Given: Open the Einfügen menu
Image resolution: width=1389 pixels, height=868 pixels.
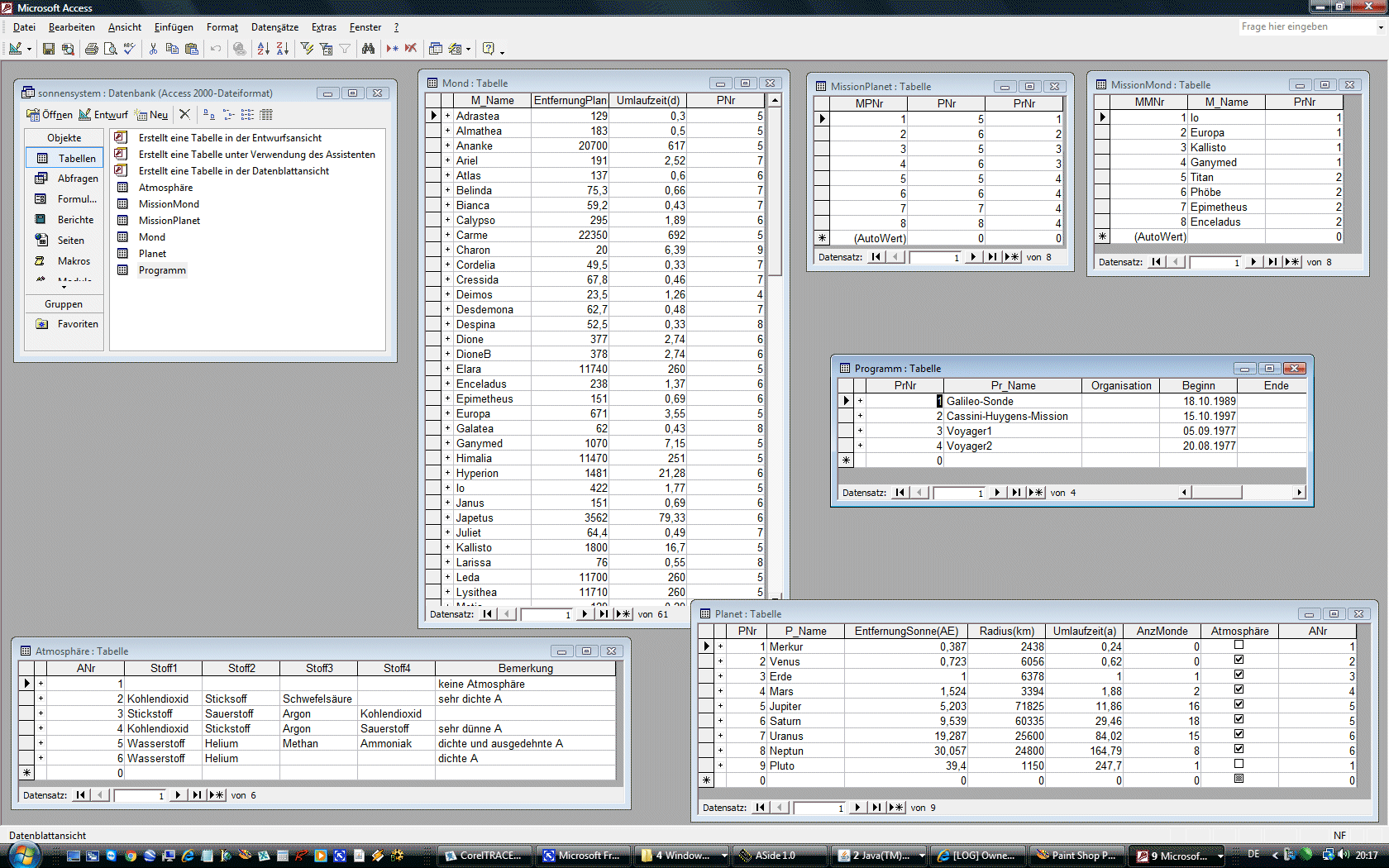Looking at the screenshot, I should (x=174, y=27).
